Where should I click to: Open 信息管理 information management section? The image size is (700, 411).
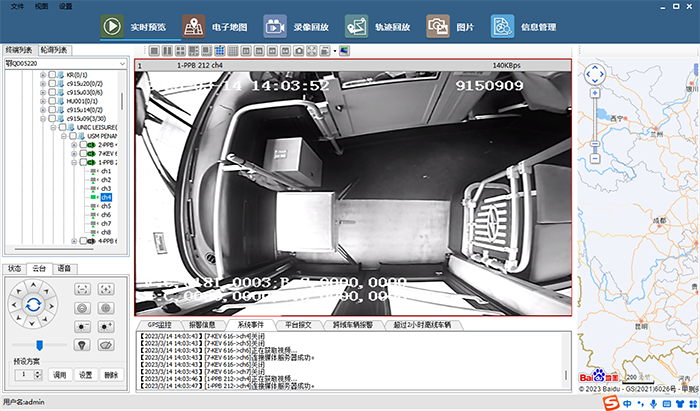(x=524, y=27)
